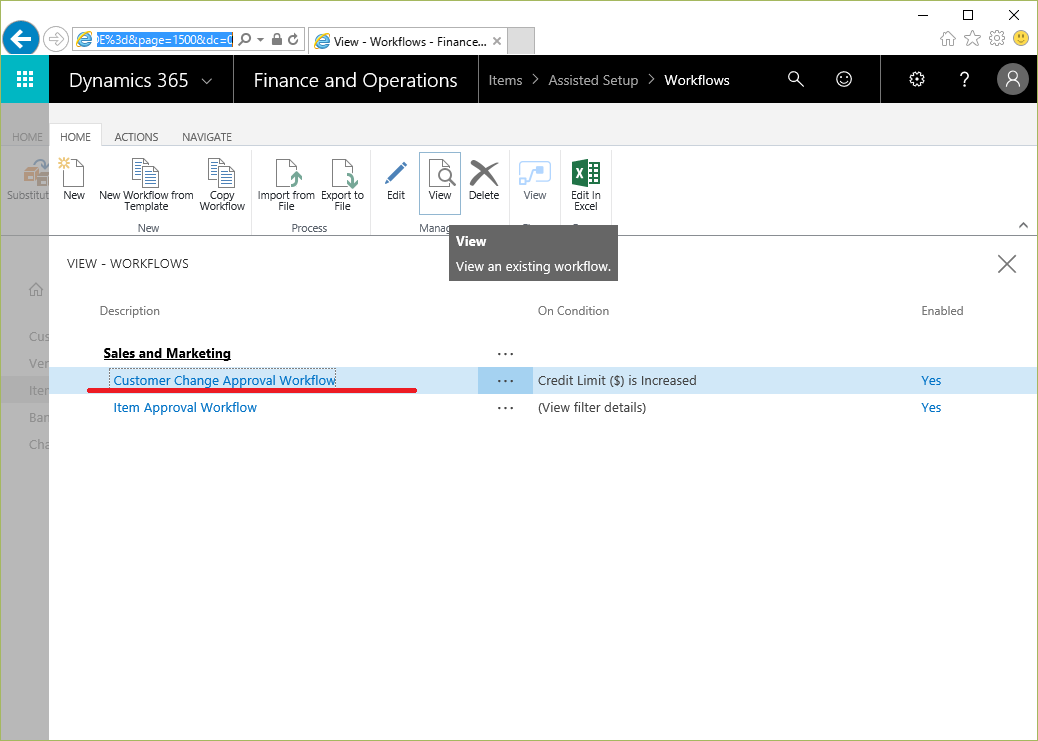Image resolution: width=1038 pixels, height=741 pixels.
Task: Collapse the ribbon with the caret
Action: coord(1023,225)
